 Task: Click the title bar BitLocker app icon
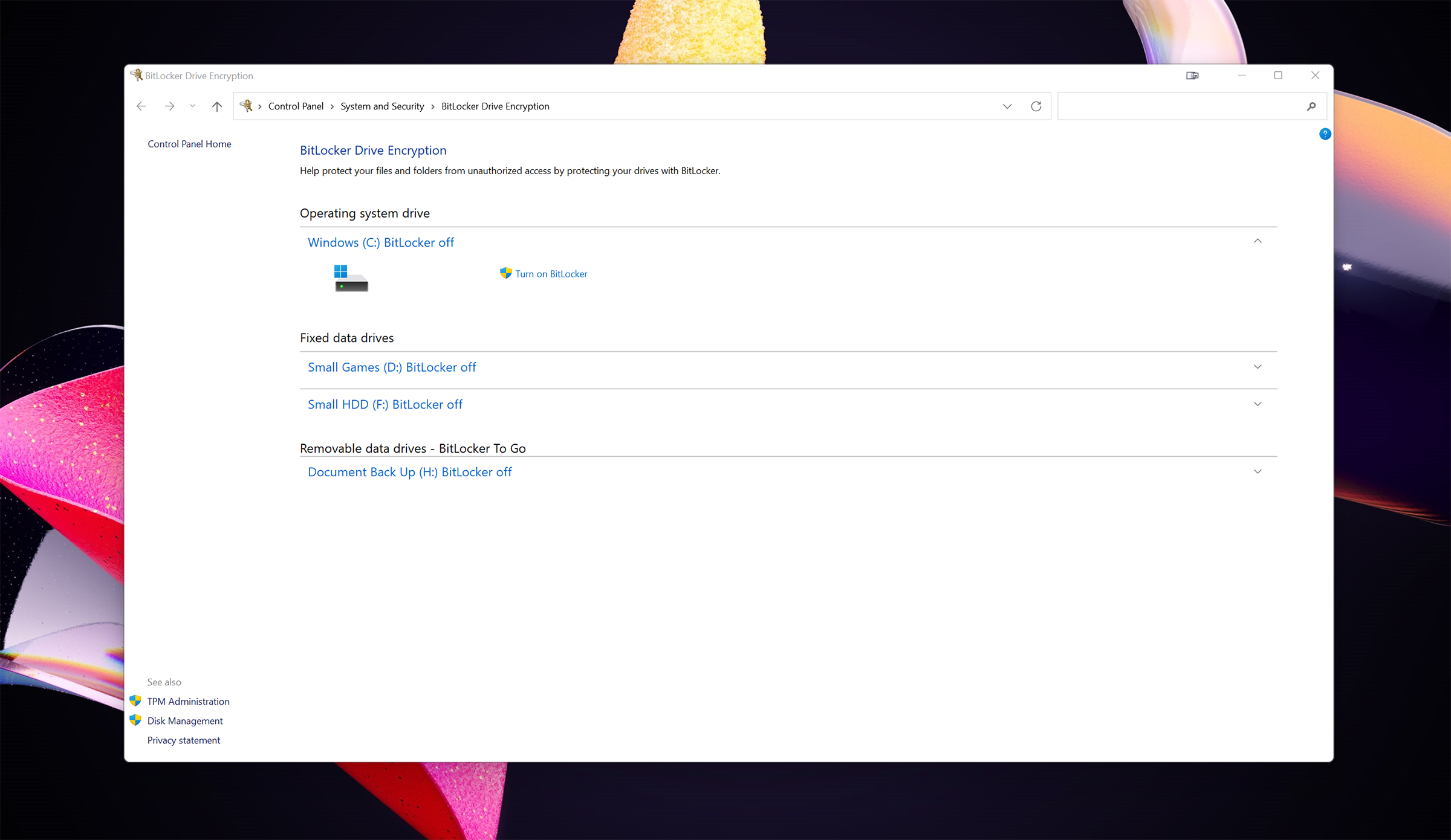(137, 75)
